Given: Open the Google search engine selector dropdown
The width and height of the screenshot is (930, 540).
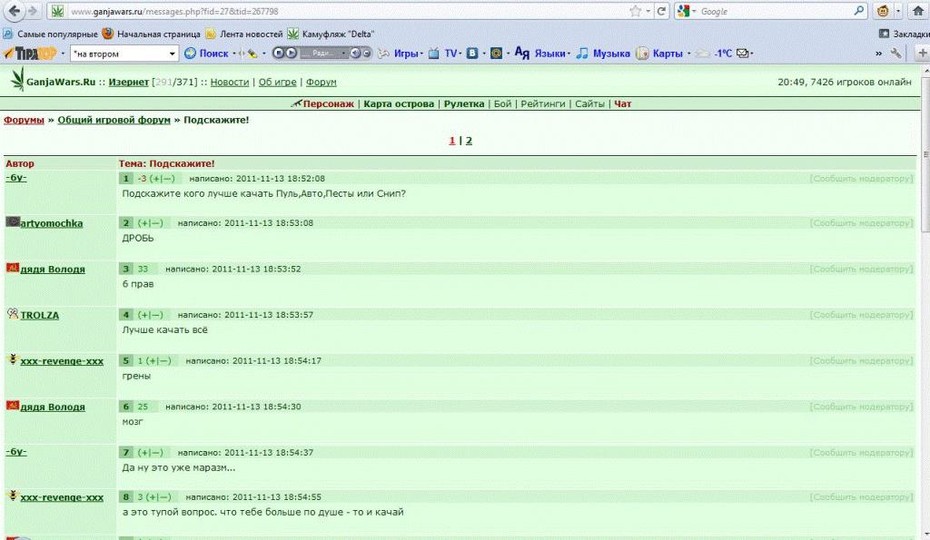Looking at the screenshot, I should click(x=687, y=11).
